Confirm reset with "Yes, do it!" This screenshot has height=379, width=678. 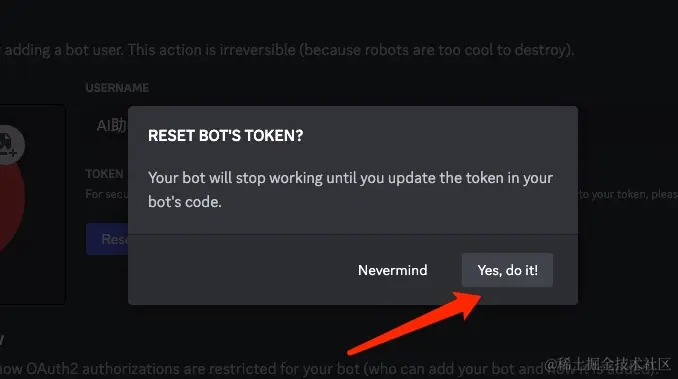click(x=507, y=270)
